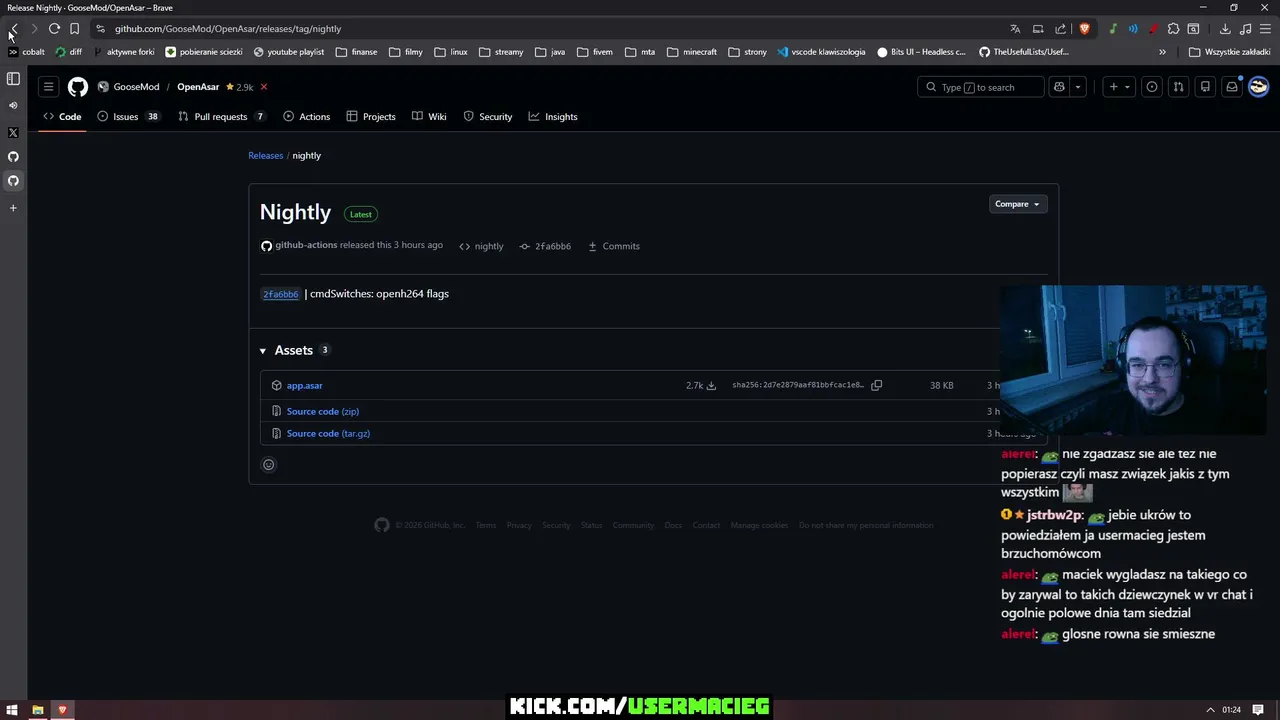Click the red X next to star count
The image size is (1280, 720).
(264, 87)
